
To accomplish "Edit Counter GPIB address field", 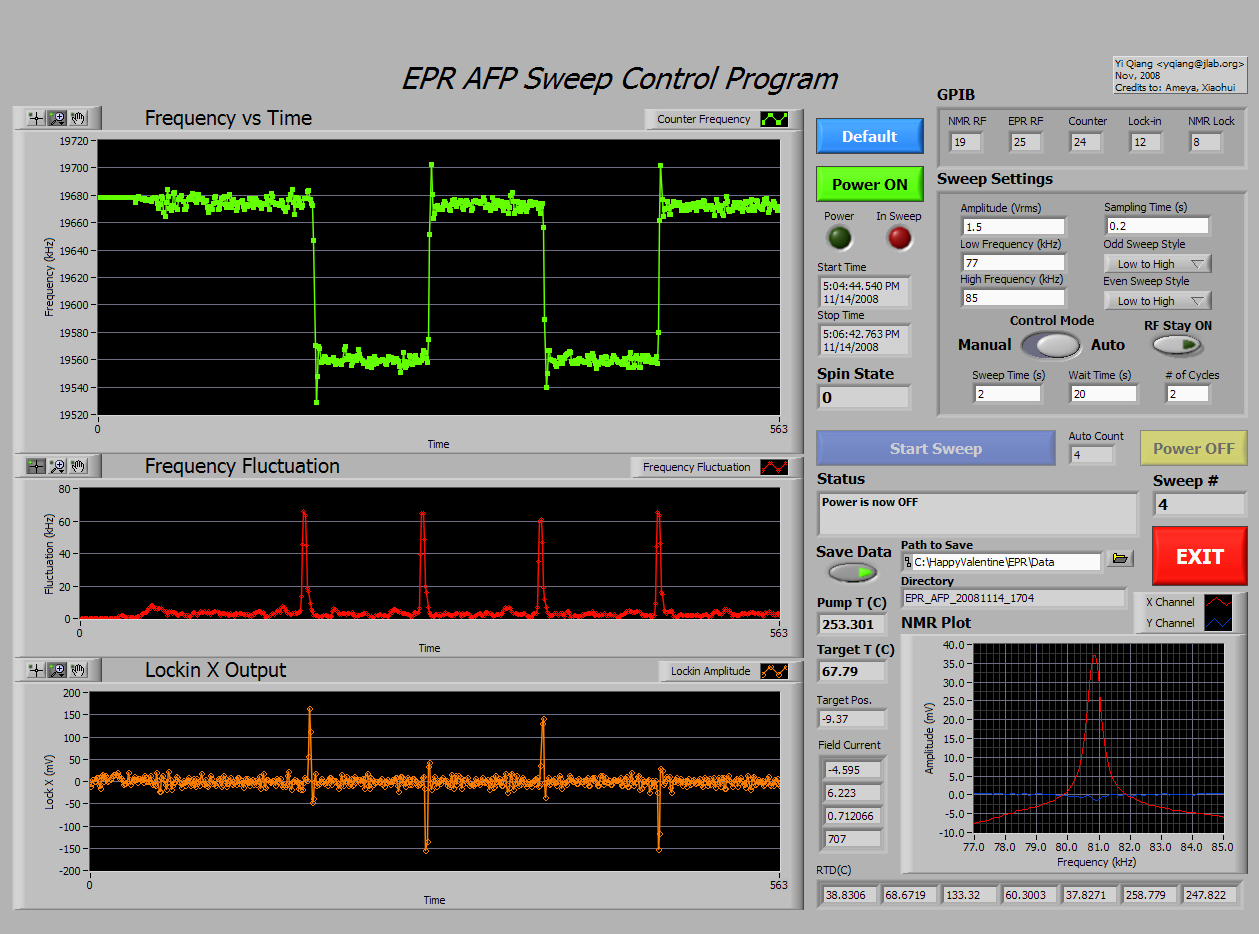I will click(1085, 142).
